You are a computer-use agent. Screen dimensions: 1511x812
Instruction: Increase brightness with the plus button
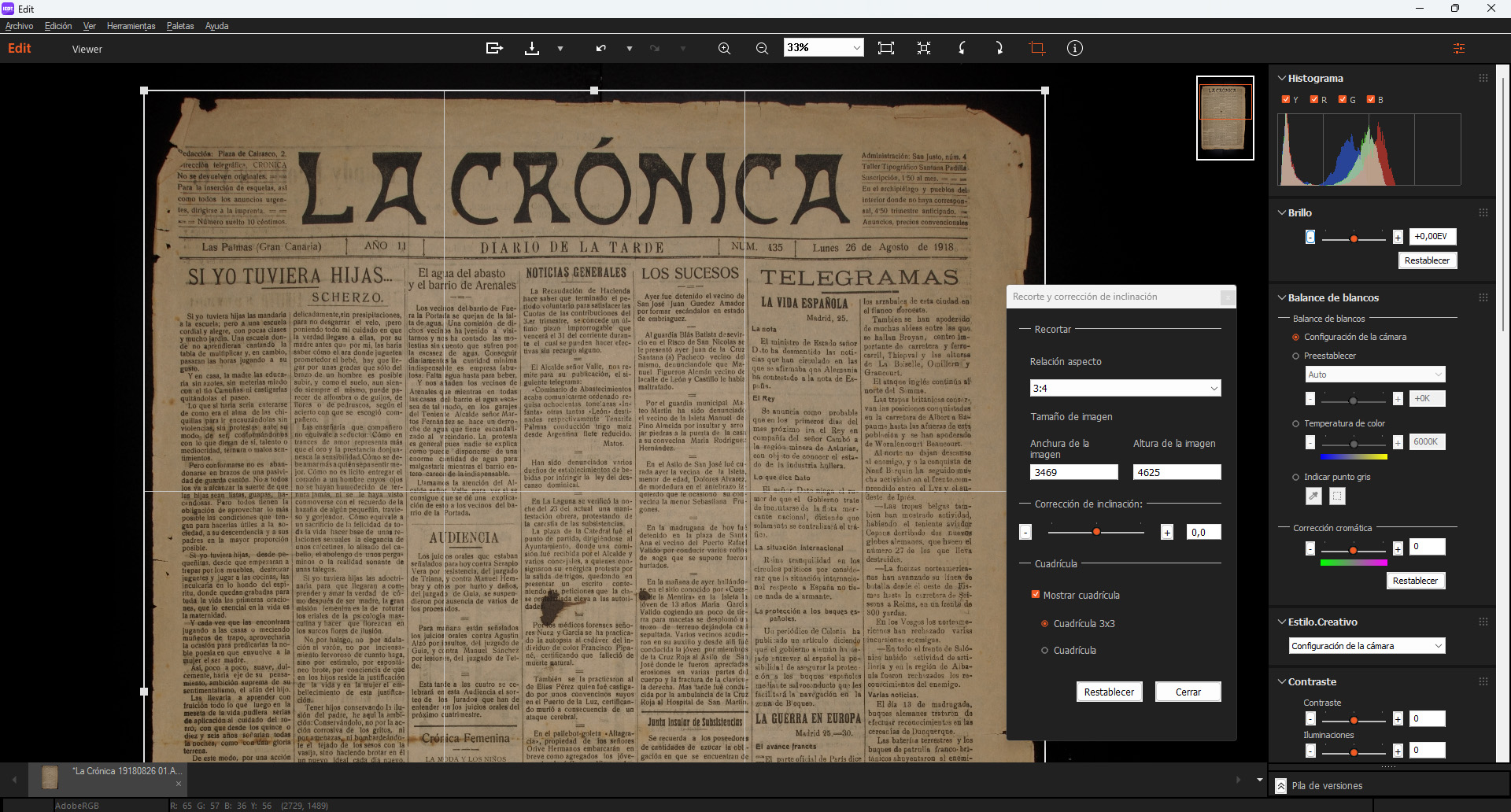click(1398, 237)
